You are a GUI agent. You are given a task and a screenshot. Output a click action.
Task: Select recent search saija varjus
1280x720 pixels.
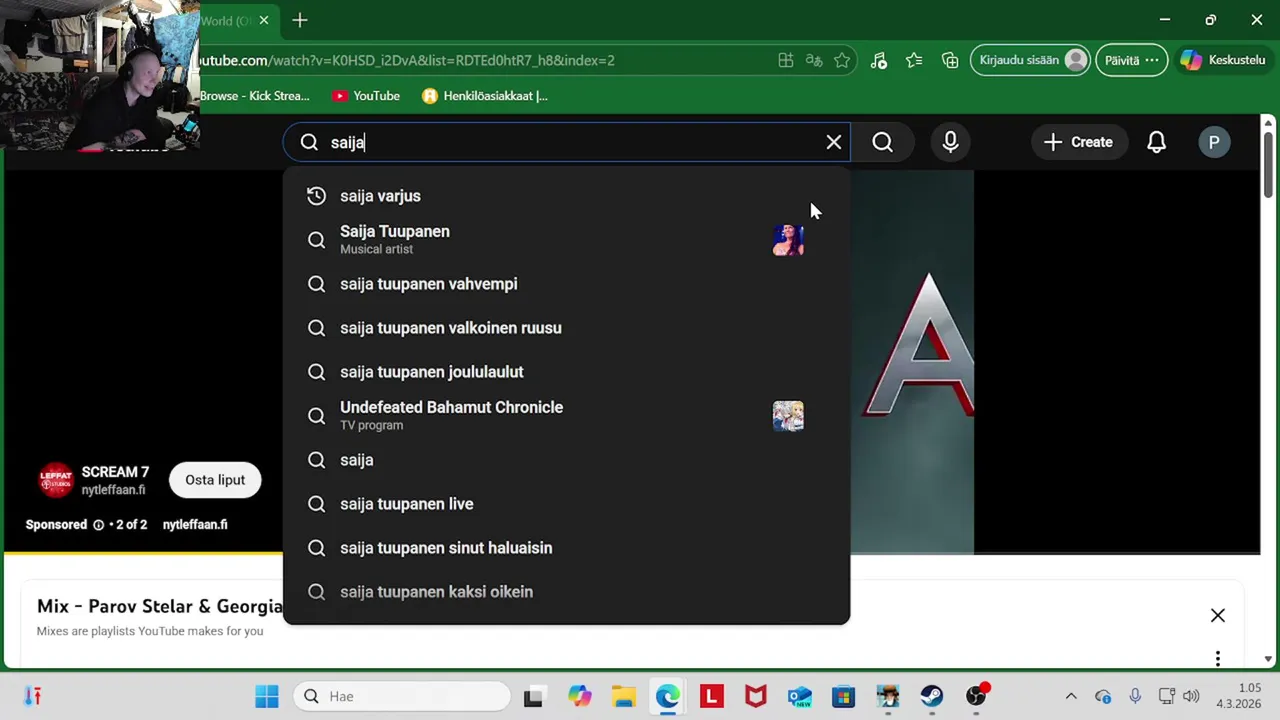click(x=567, y=196)
